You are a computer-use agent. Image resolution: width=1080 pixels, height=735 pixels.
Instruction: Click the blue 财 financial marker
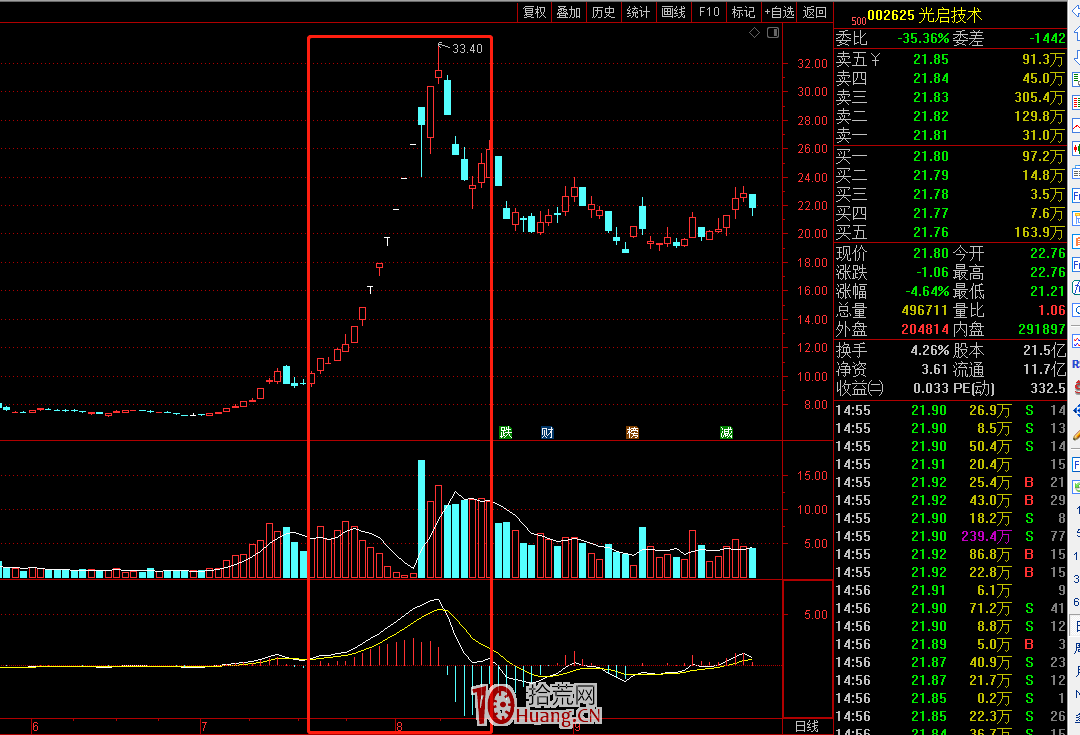tap(548, 433)
